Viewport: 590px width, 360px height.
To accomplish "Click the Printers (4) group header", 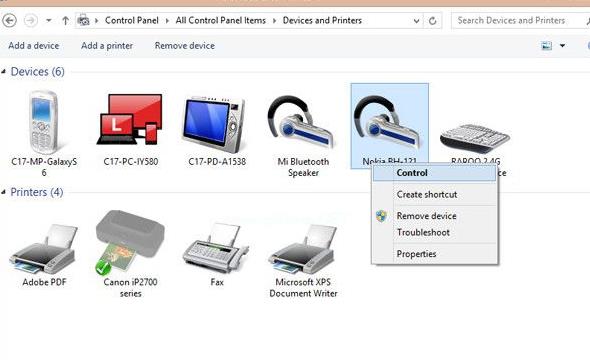I will [36, 192].
